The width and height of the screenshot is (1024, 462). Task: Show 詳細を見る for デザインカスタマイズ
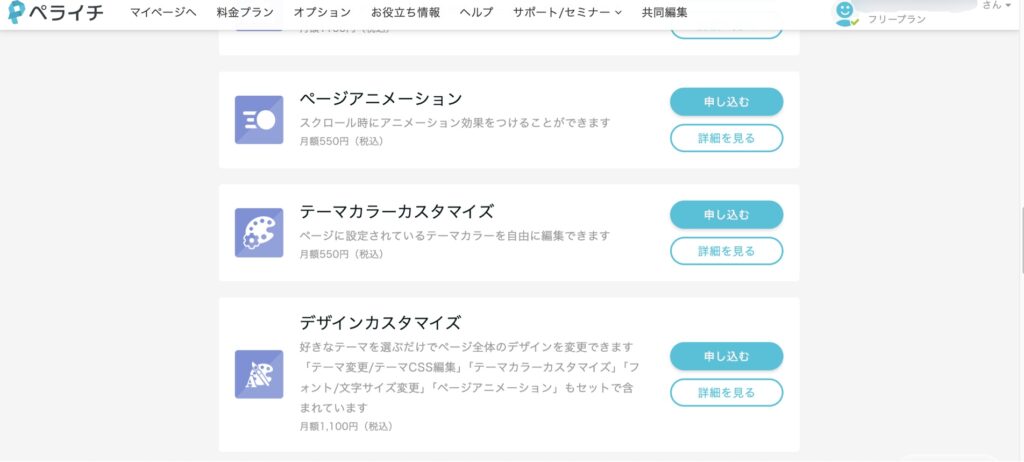(726, 393)
